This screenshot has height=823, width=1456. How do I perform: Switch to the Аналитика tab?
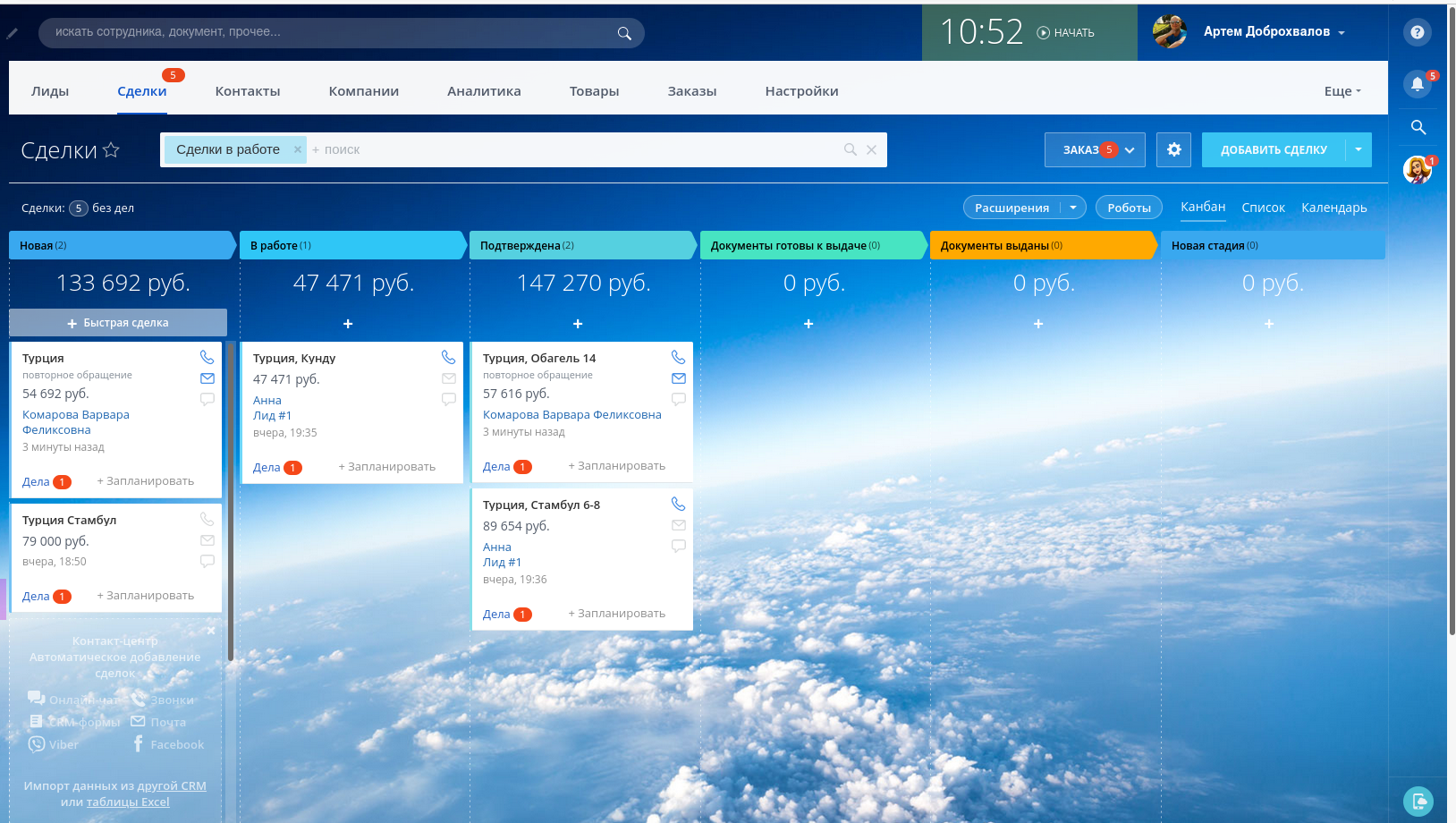coord(484,91)
